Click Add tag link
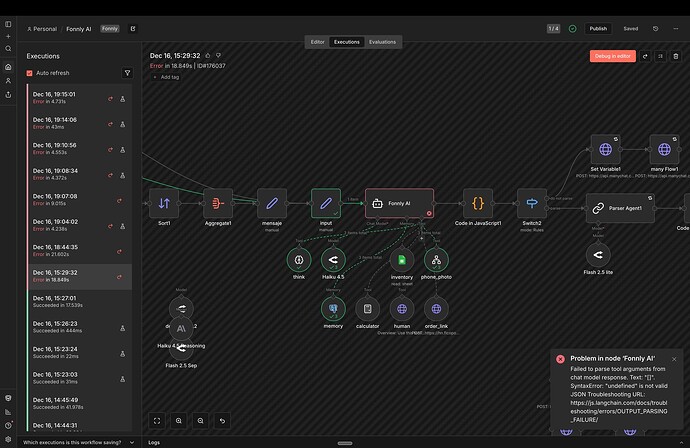 166,77
